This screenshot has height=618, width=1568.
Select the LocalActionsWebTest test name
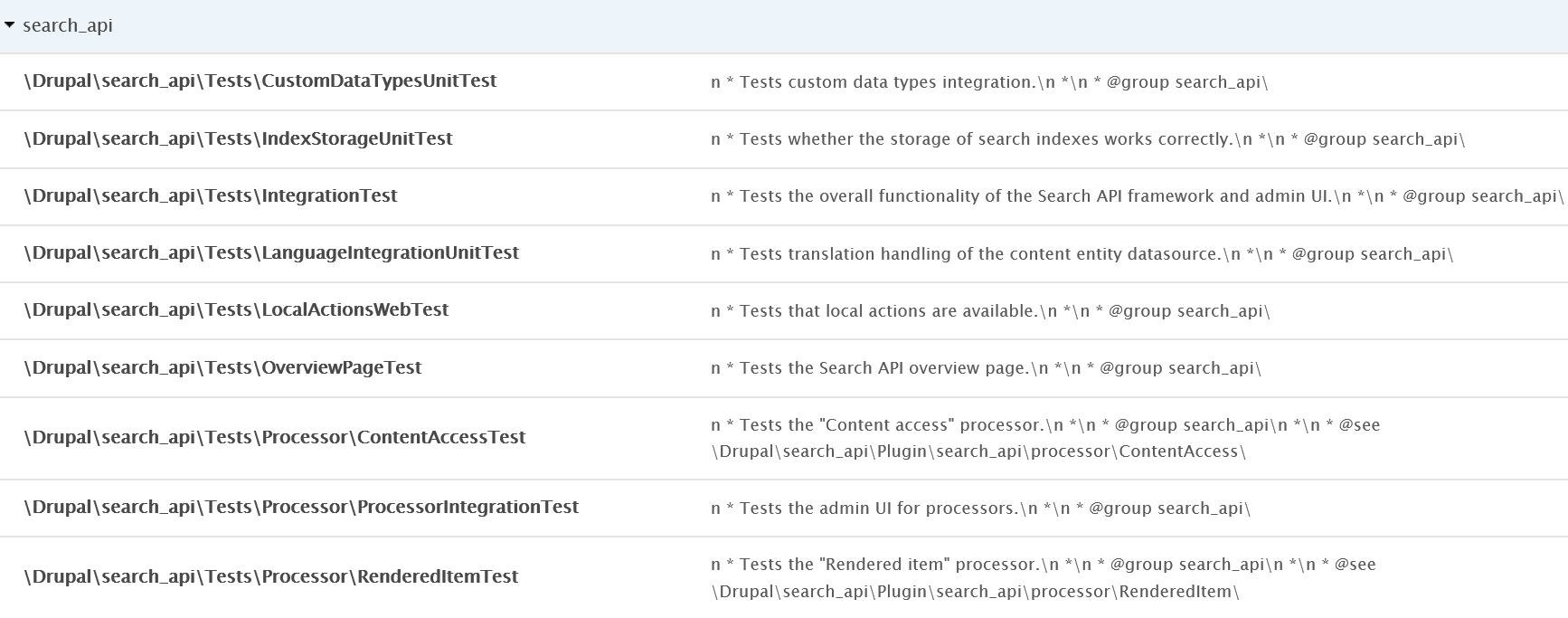236,309
